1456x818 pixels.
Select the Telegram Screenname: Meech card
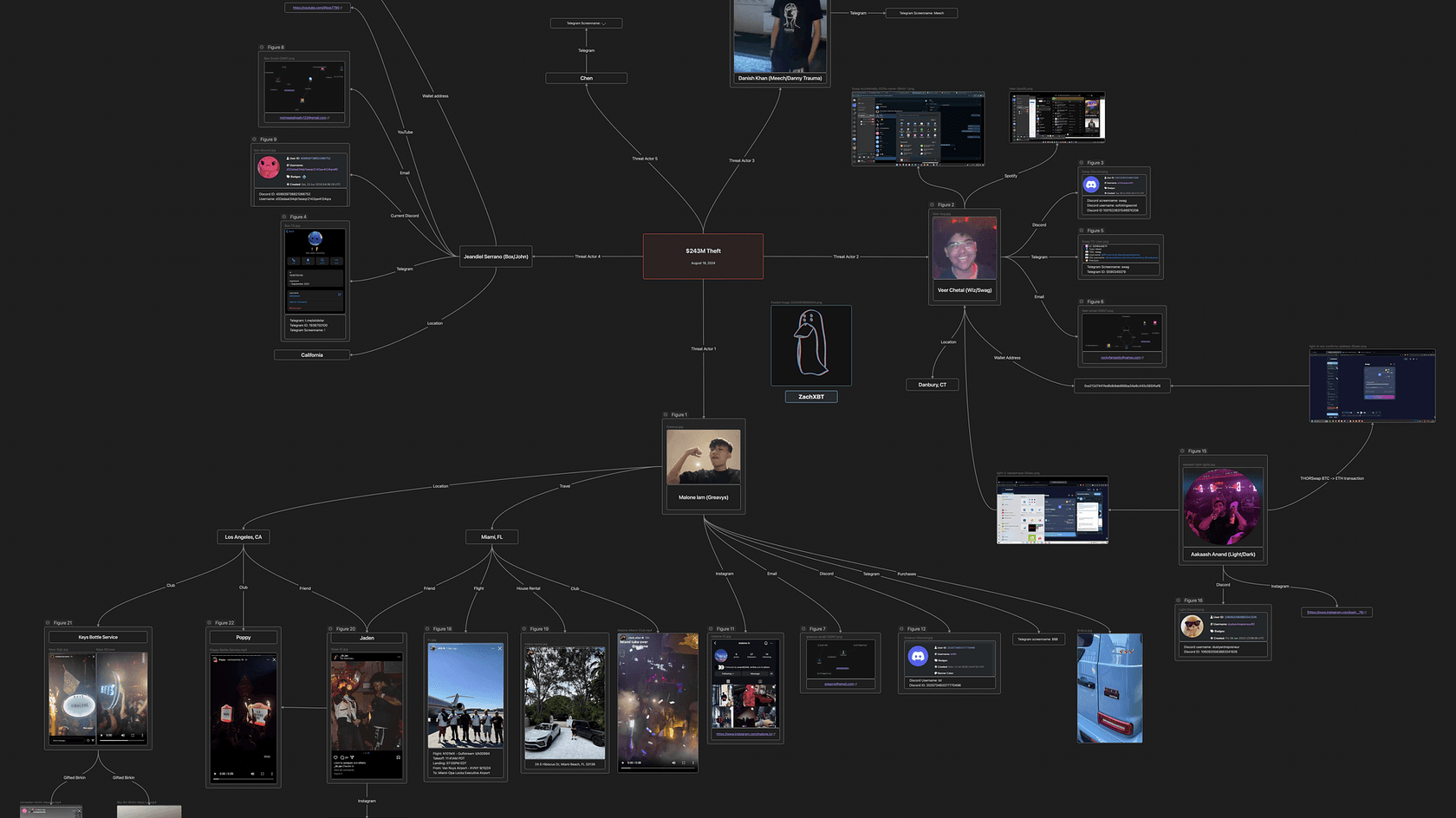pyautogui.click(x=921, y=13)
